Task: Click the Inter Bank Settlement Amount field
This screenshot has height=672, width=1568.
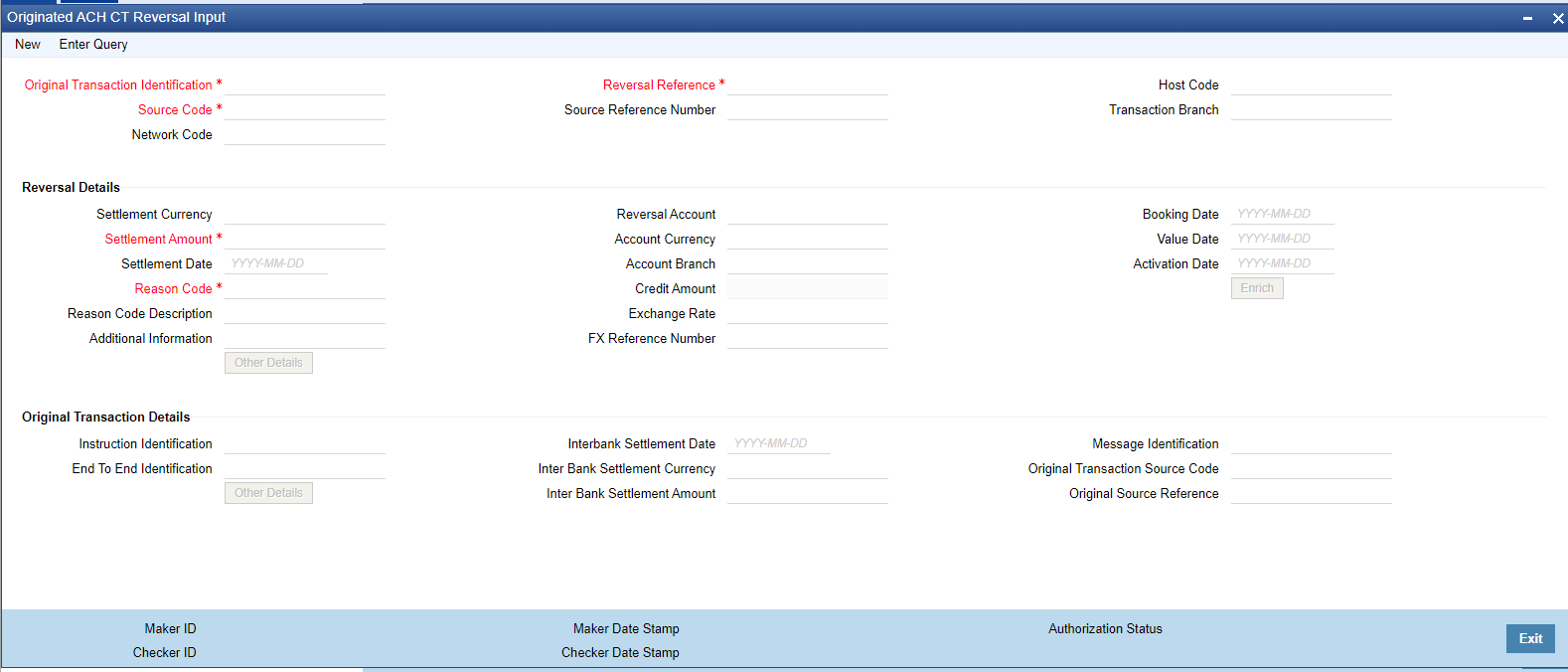Action: click(x=808, y=493)
